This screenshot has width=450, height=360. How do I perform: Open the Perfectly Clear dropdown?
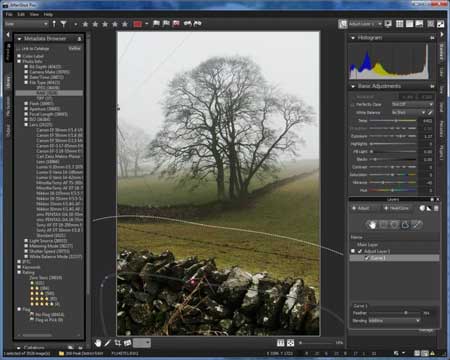tap(412, 104)
